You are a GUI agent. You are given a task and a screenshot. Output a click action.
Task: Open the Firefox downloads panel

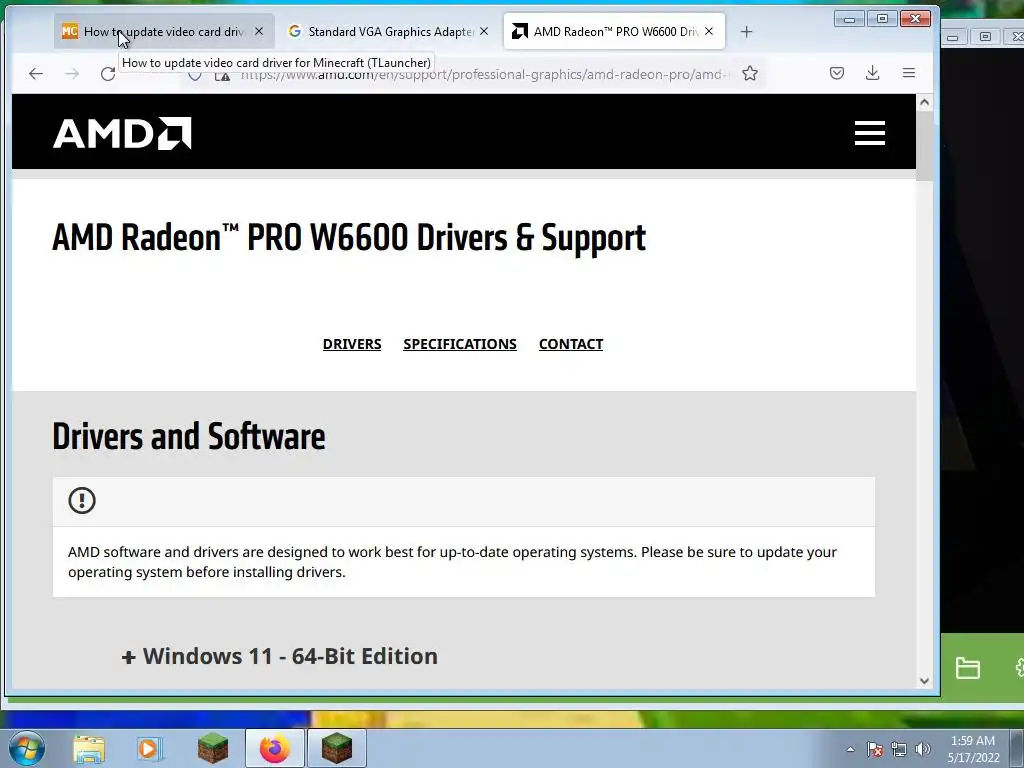tap(872, 73)
